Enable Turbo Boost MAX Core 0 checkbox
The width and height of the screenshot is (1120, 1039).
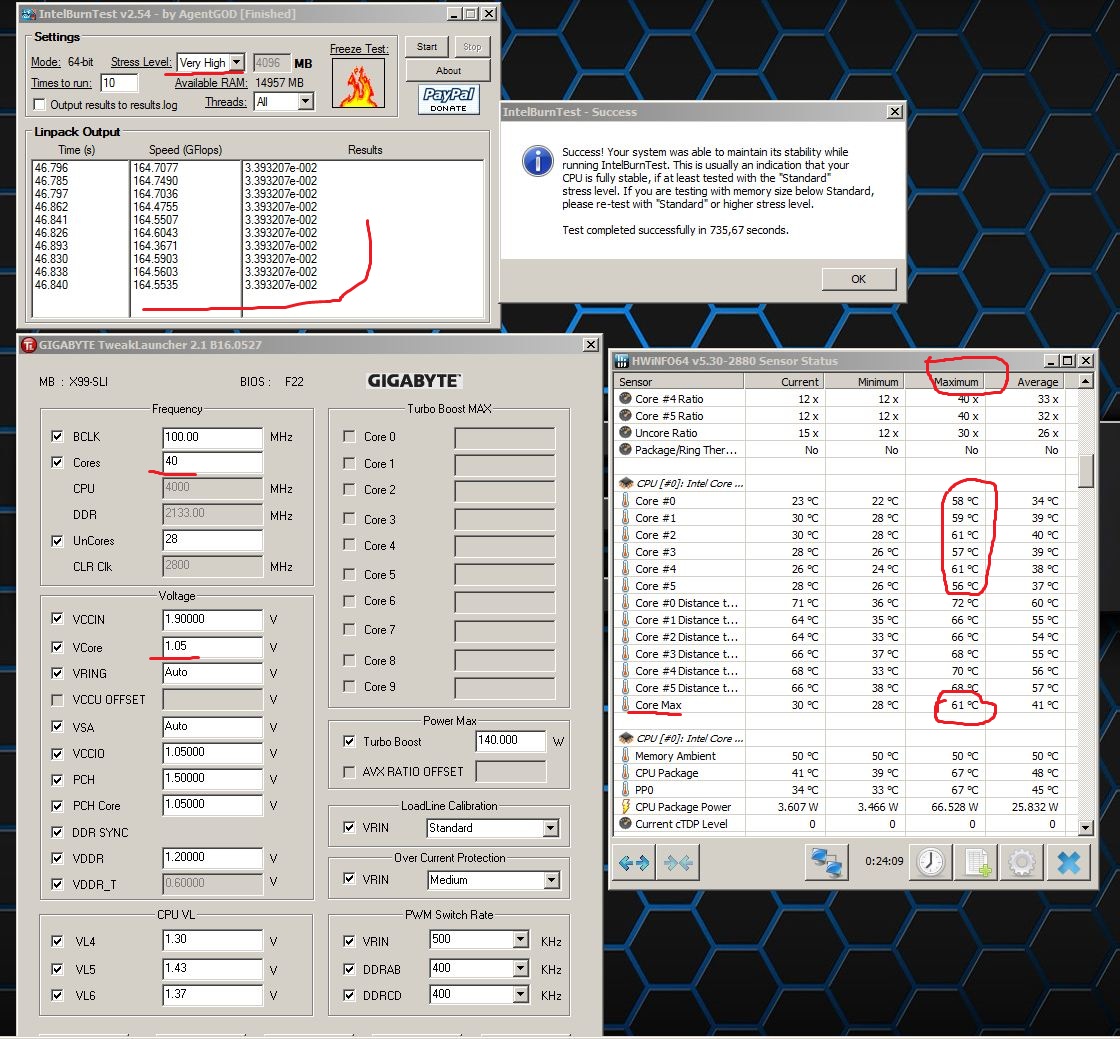349,436
